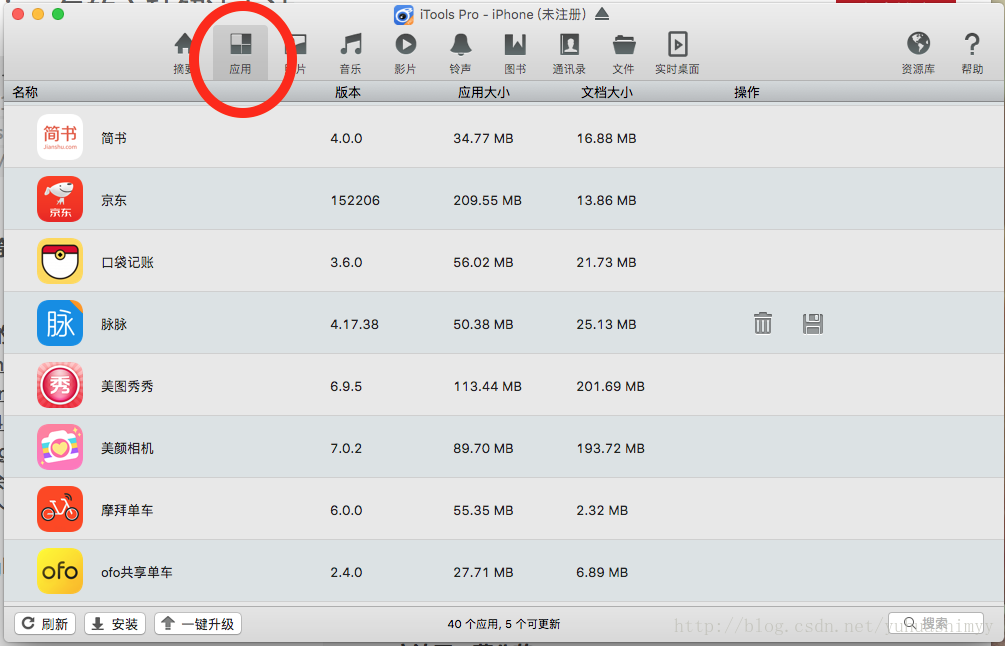Viewport: 1005px width, 646px height.
Task: Click the version value "4.17.38"
Action: point(354,324)
